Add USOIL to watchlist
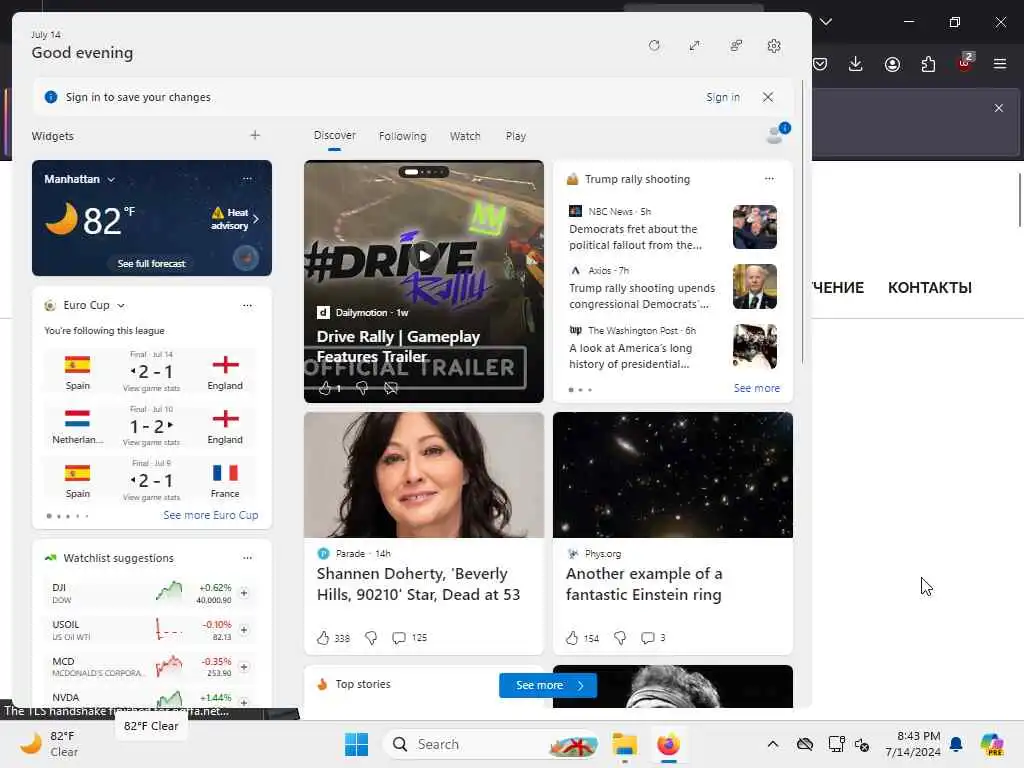This screenshot has width=1024, height=768. [244, 630]
